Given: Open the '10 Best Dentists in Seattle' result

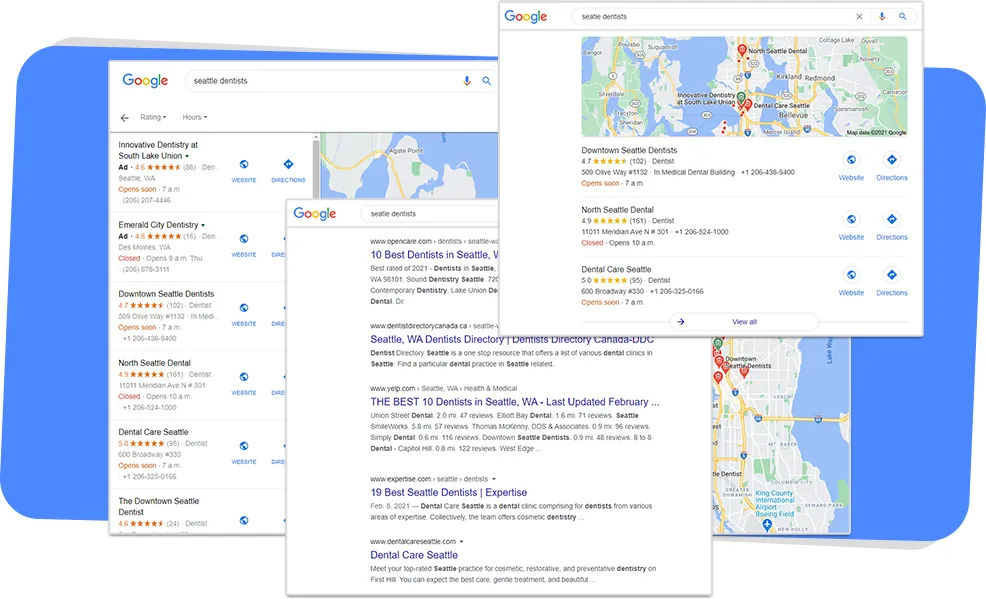Looking at the screenshot, I should coord(434,255).
